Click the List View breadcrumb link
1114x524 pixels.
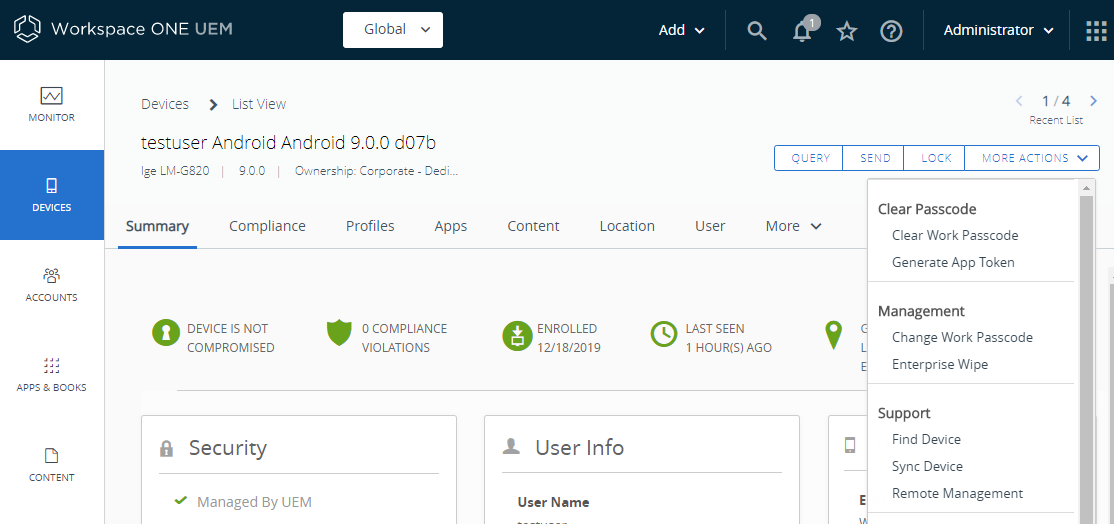259,104
